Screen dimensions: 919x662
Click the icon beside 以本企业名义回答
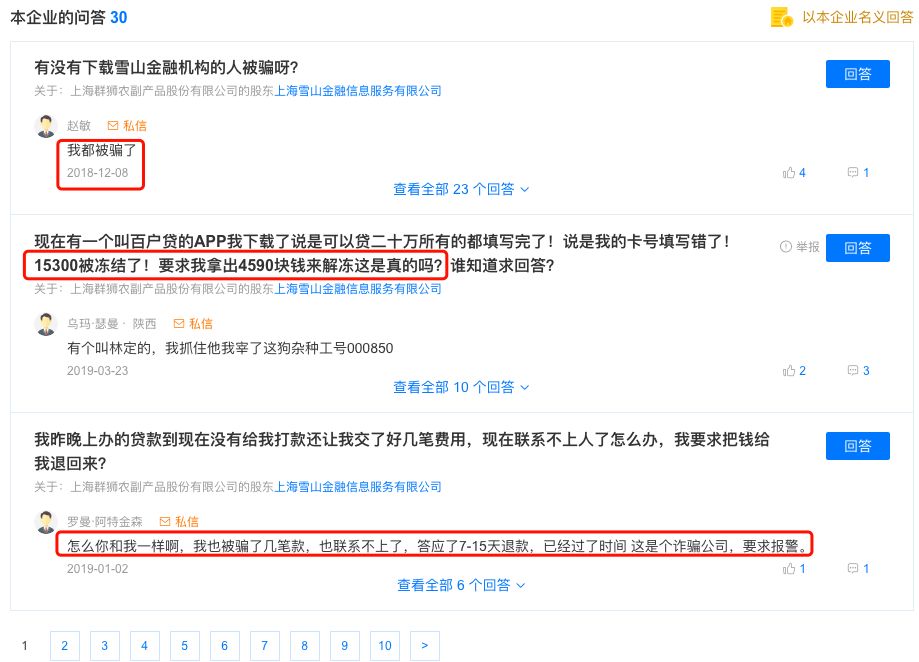[x=781, y=18]
